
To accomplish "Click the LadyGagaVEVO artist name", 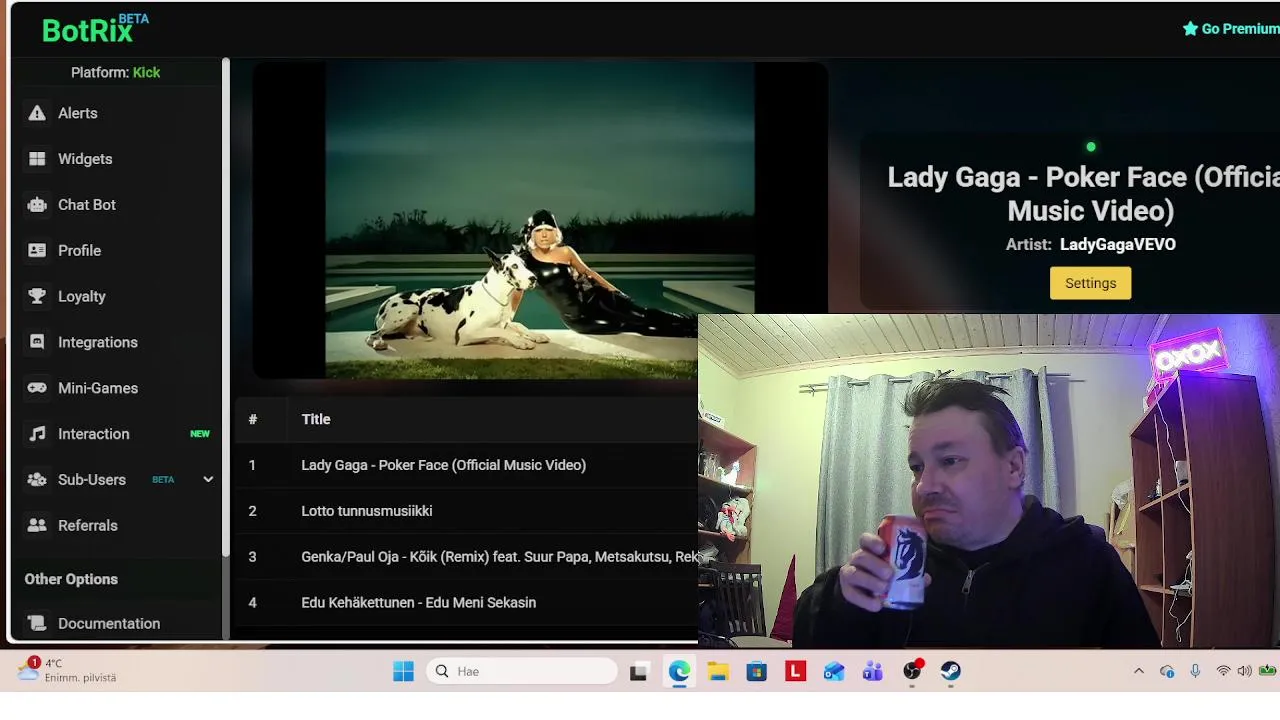I will [x=1118, y=244].
